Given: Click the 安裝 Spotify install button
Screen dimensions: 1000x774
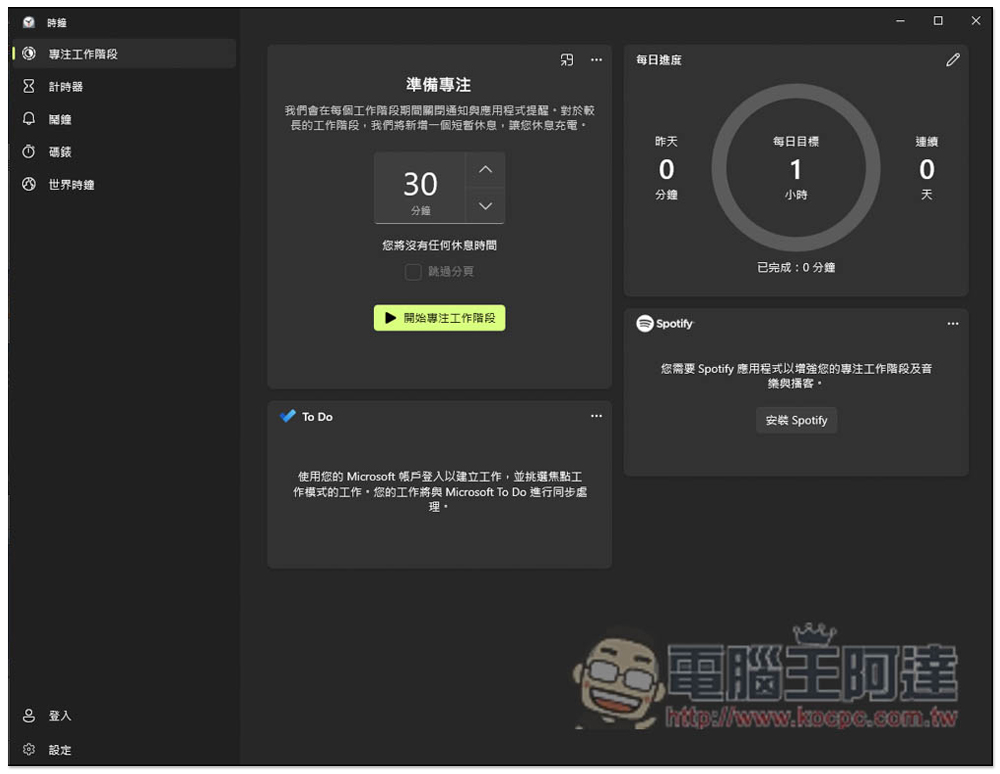Looking at the screenshot, I should [796, 420].
